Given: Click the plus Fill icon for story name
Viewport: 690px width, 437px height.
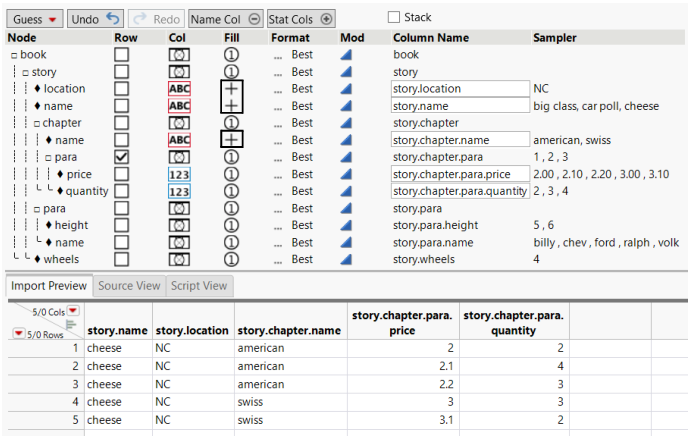Looking at the screenshot, I should click(232, 106).
